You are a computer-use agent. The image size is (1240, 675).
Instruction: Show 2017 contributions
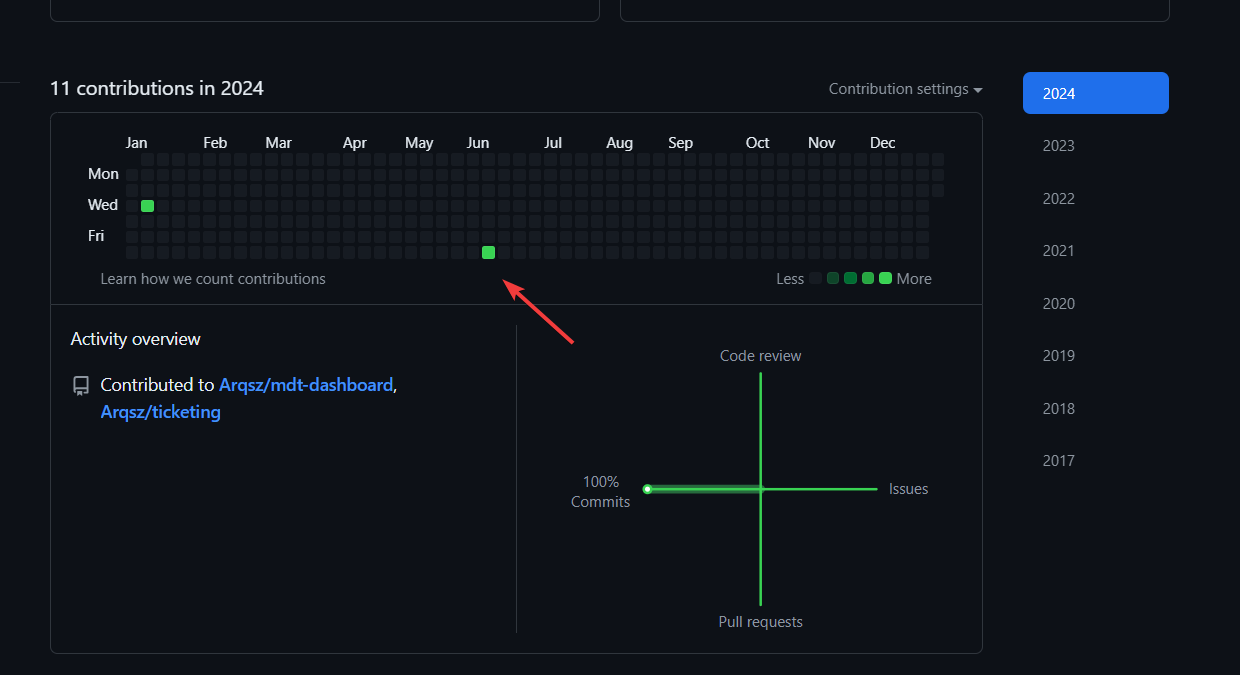[x=1058, y=461]
